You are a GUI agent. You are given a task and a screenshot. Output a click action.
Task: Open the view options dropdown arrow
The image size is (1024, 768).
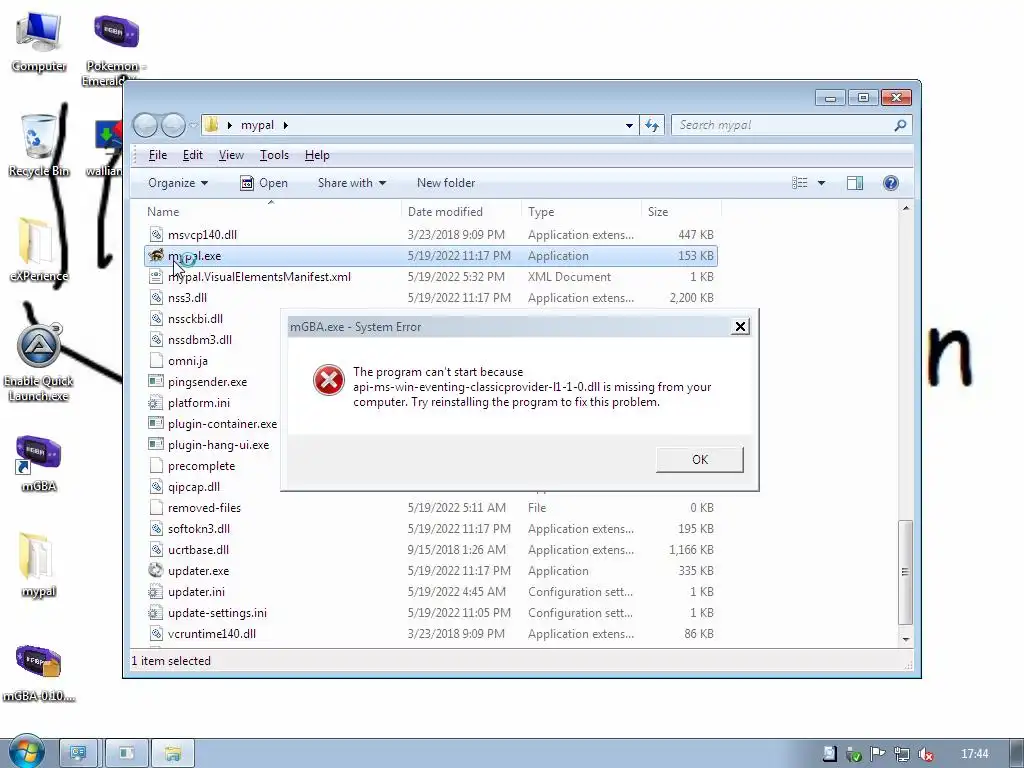[x=822, y=183]
